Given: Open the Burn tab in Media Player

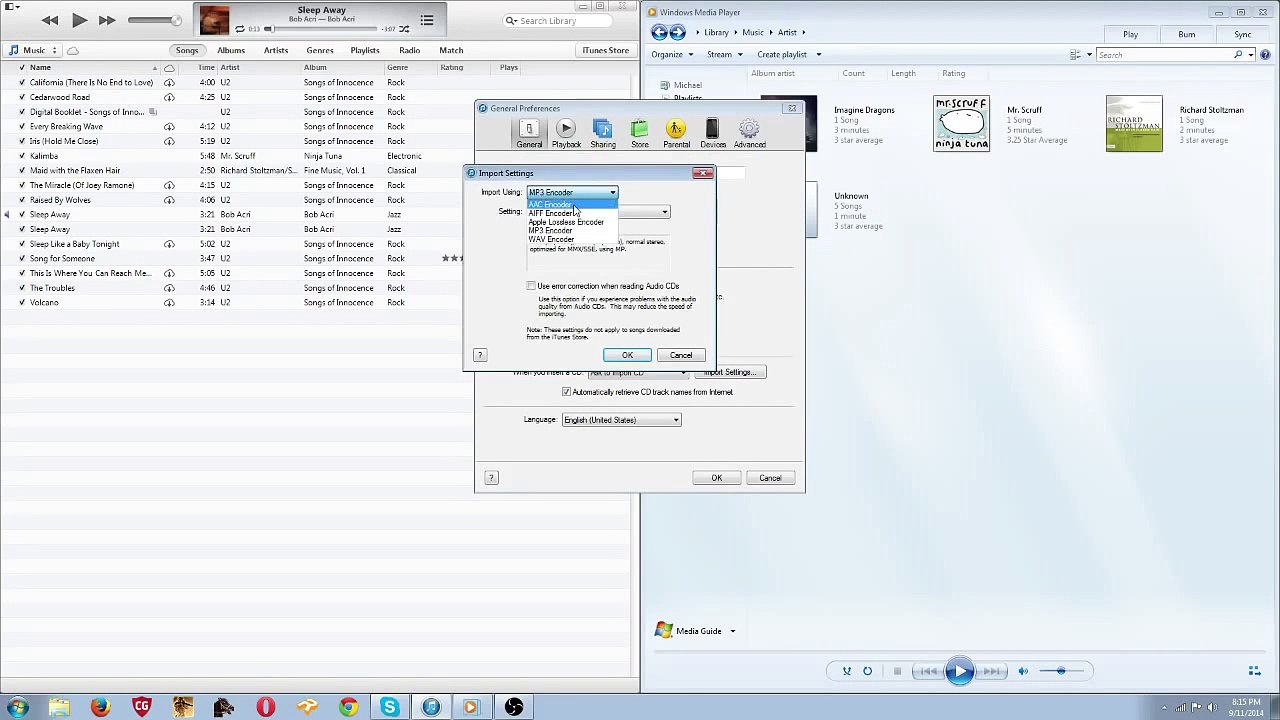Looking at the screenshot, I should (1186, 34).
